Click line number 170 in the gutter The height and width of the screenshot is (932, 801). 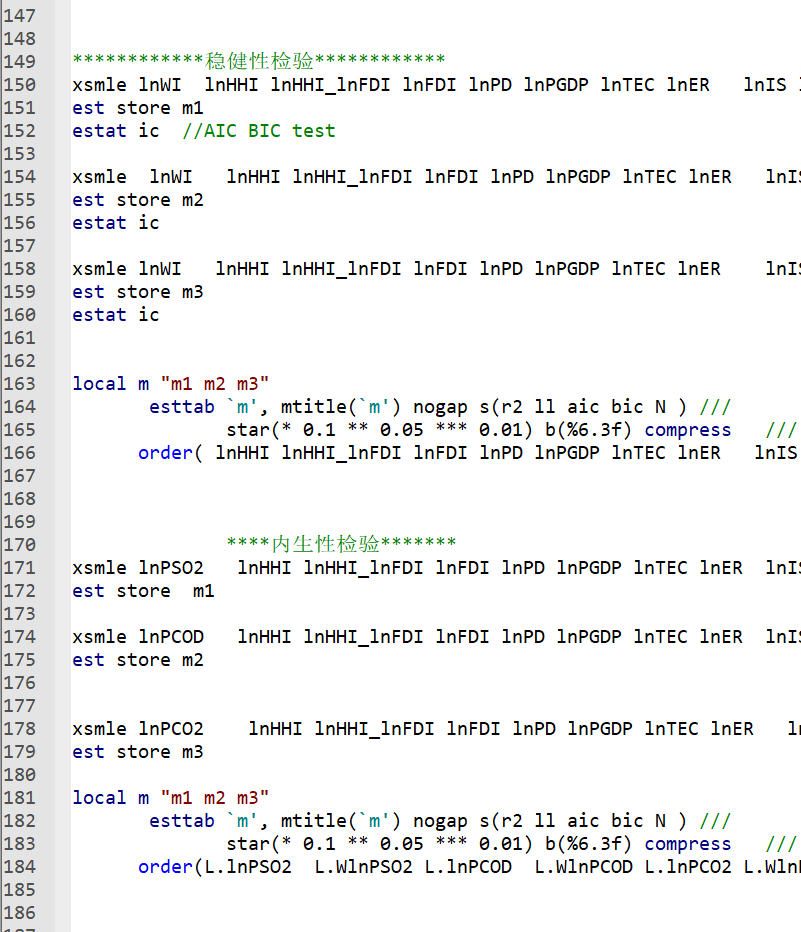pyautogui.click(x=20, y=545)
